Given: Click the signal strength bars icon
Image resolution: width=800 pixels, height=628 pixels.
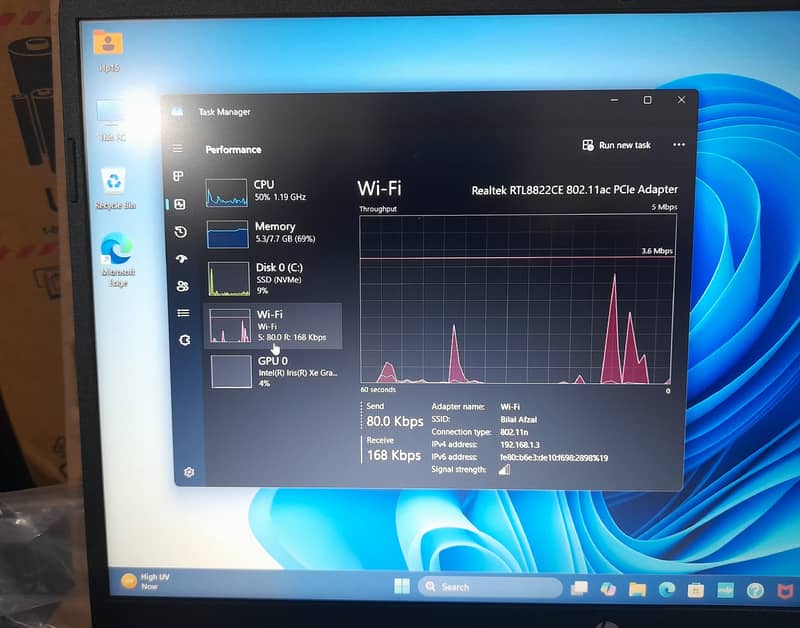Looking at the screenshot, I should [x=504, y=469].
